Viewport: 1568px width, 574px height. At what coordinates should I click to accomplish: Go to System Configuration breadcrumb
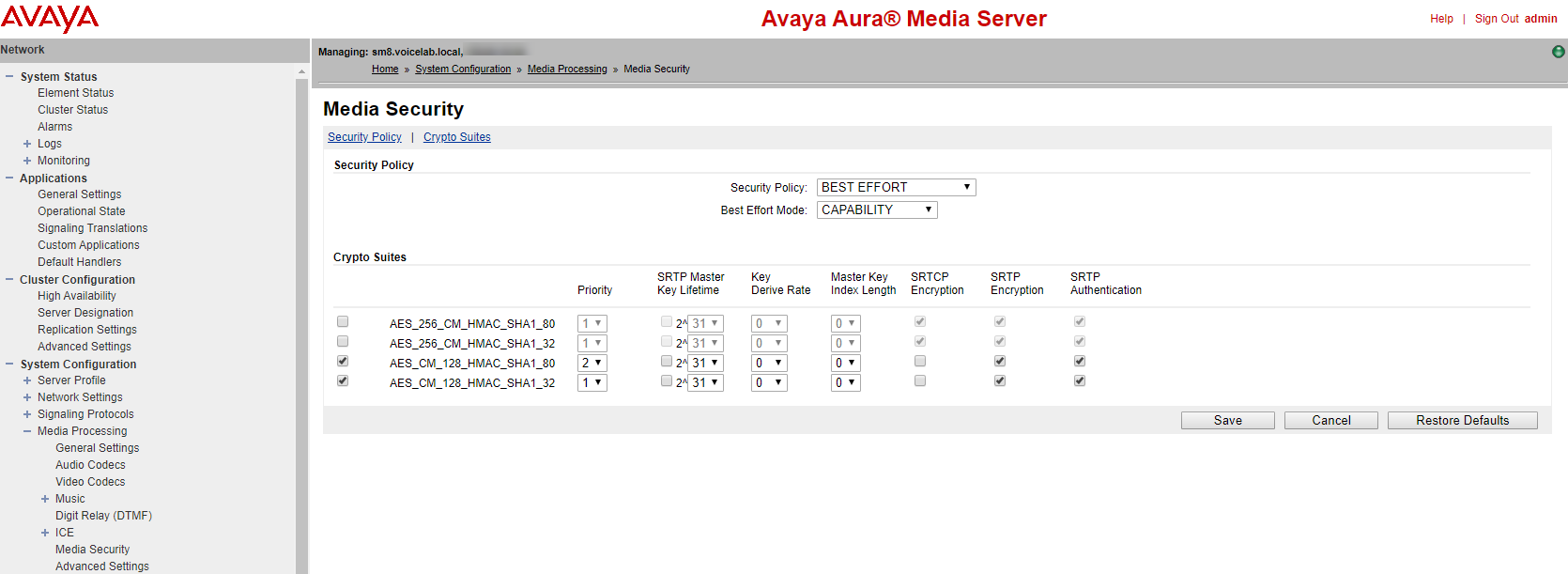tap(463, 69)
